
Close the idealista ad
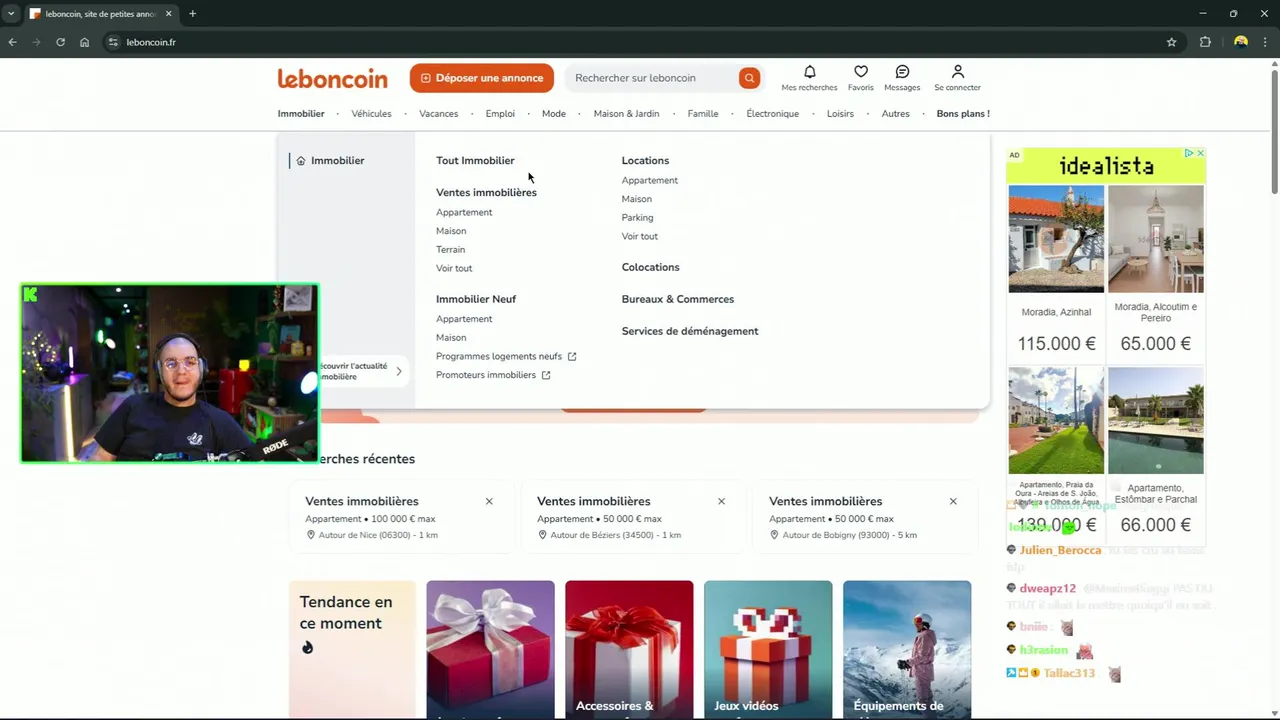[1201, 153]
